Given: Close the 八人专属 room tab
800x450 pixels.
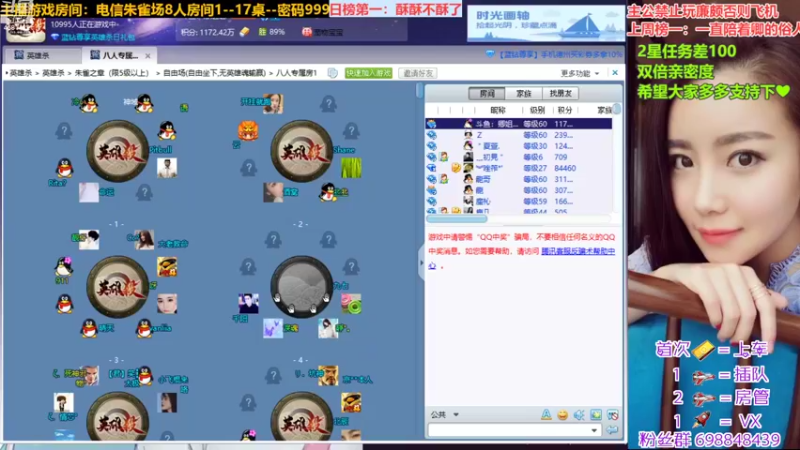Looking at the screenshot, I should (148, 56).
